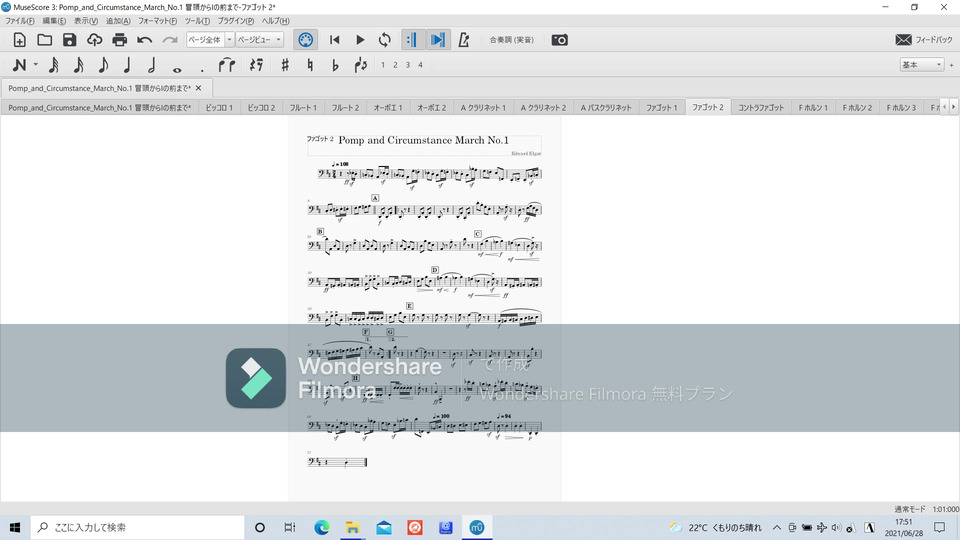This screenshot has width=960, height=540.
Task: Switch to the A クラリネット 1 part tab
Action: (483, 108)
